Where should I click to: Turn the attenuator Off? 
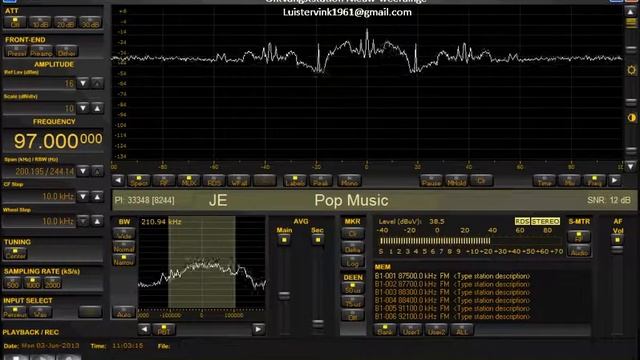[15, 22]
